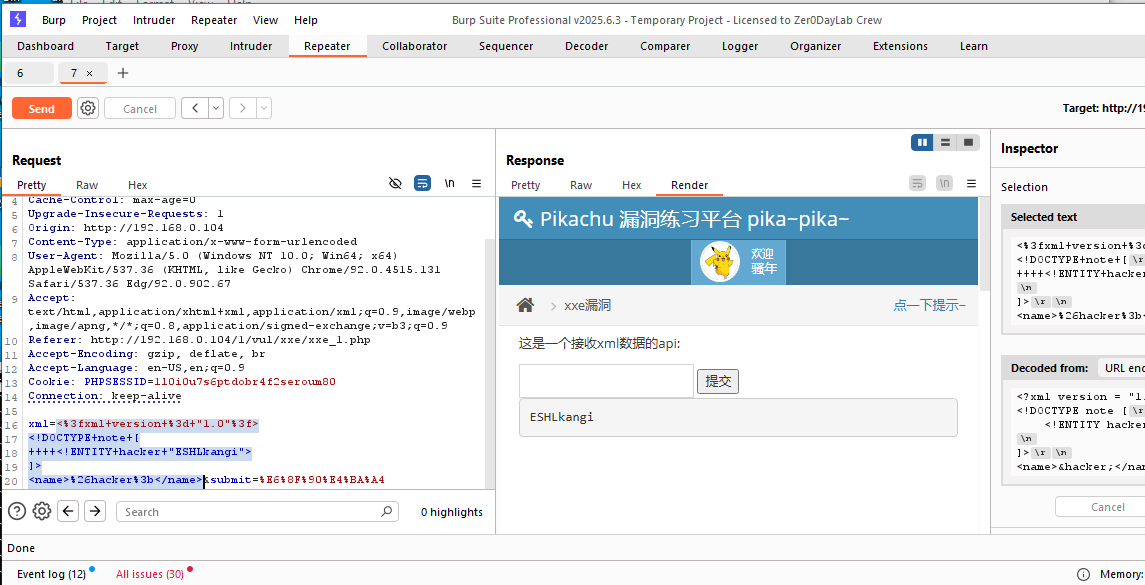Open the Project menu

coord(99,20)
